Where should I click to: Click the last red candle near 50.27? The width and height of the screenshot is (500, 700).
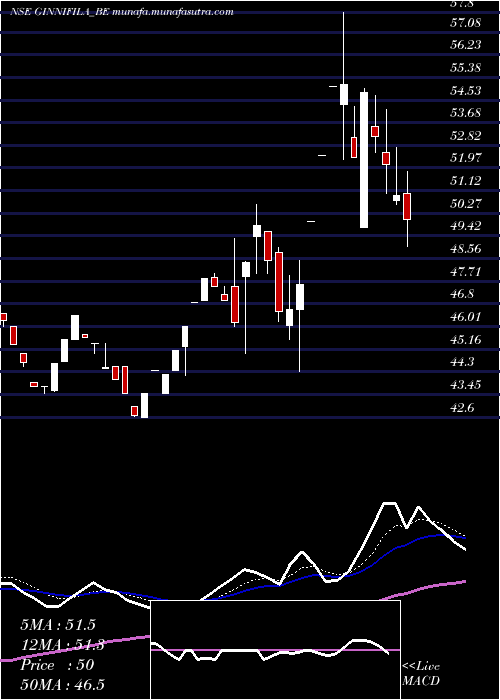pos(407,206)
